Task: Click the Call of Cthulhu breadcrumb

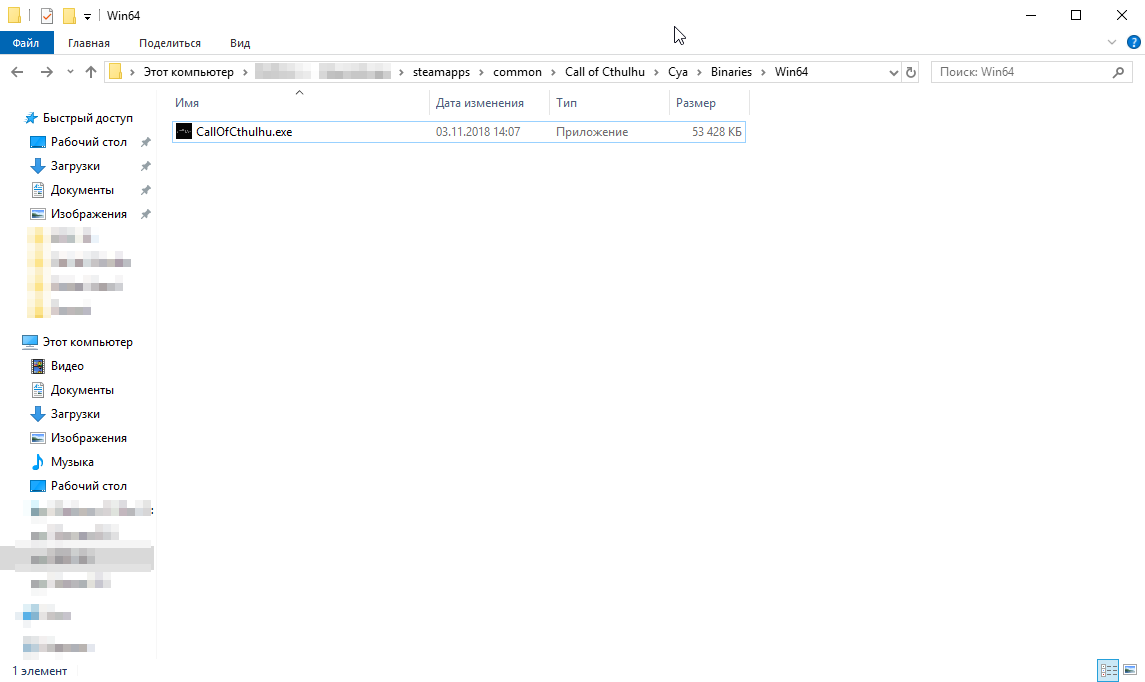Action: tap(605, 72)
